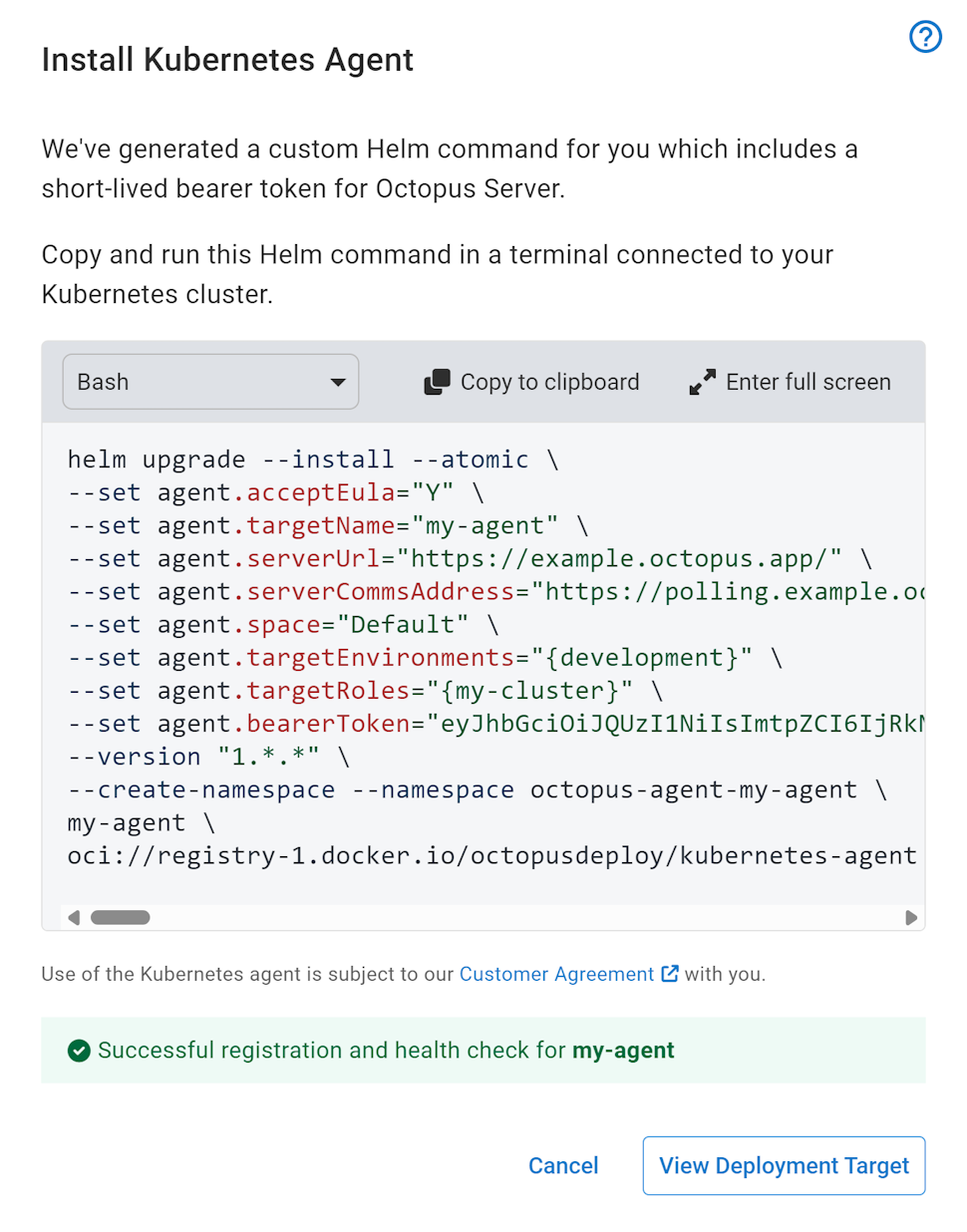Image resolution: width=967 pixels, height=1232 pixels.
Task: Open the Bash script language dropdown
Action: tap(210, 382)
